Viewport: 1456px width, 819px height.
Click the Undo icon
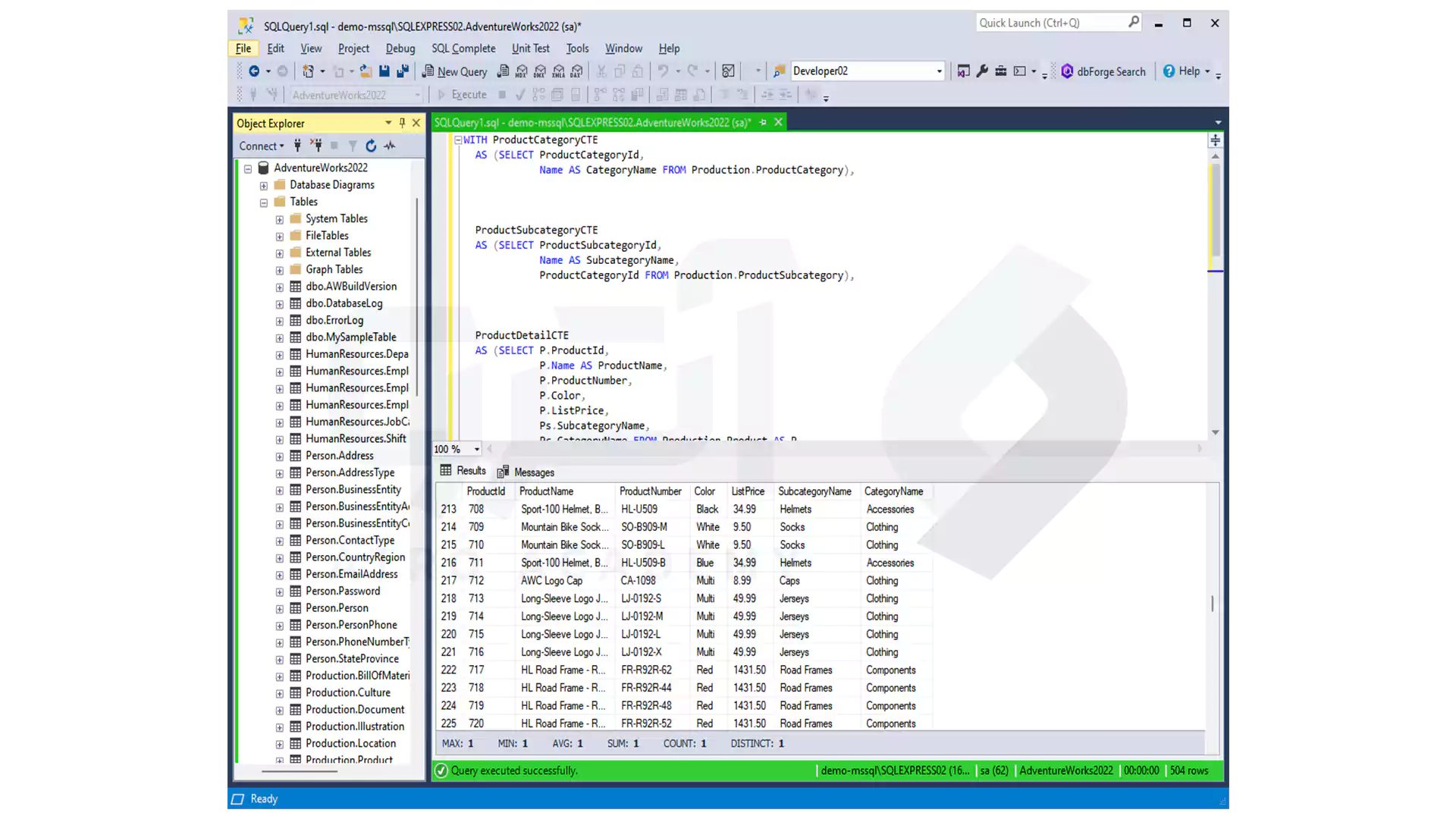coord(663,71)
